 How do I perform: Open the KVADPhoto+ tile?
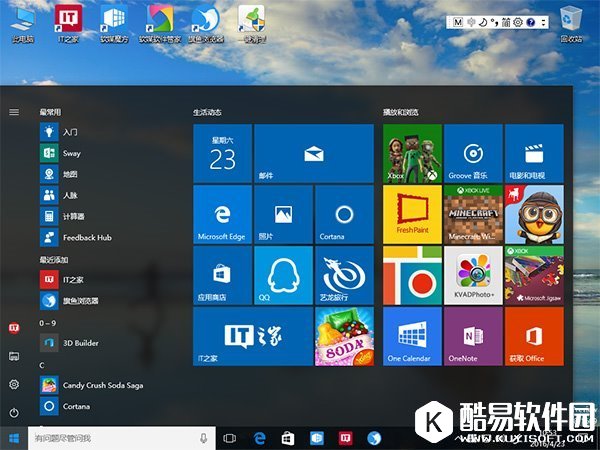473,275
